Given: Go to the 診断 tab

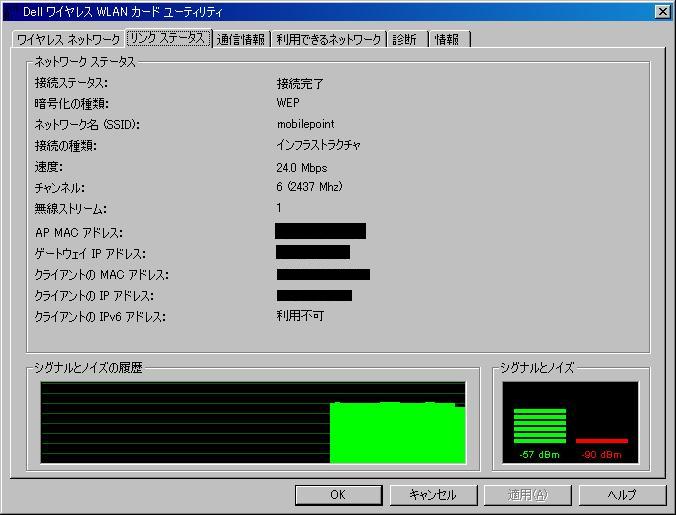Looking at the screenshot, I should (x=406, y=40).
